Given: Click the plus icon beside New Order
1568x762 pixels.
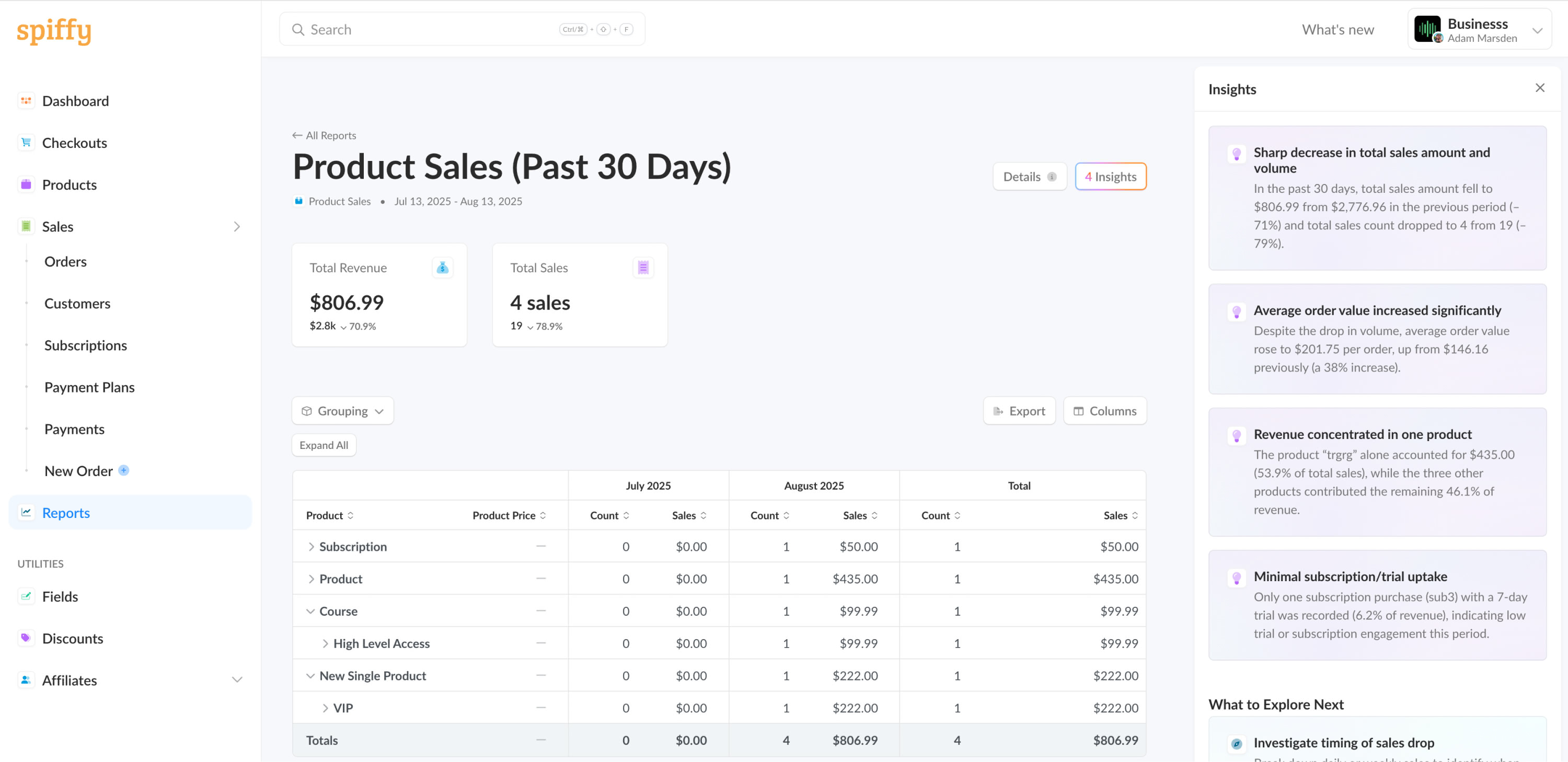Looking at the screenshot, I should 123,470.
